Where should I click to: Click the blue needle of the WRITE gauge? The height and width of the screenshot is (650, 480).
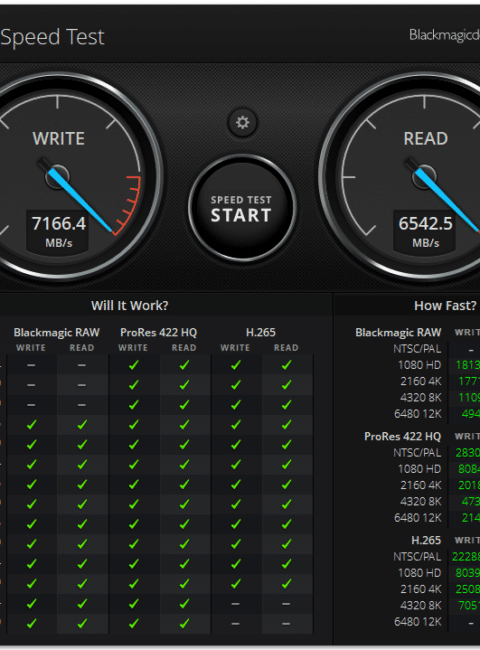tap(79, 199)
